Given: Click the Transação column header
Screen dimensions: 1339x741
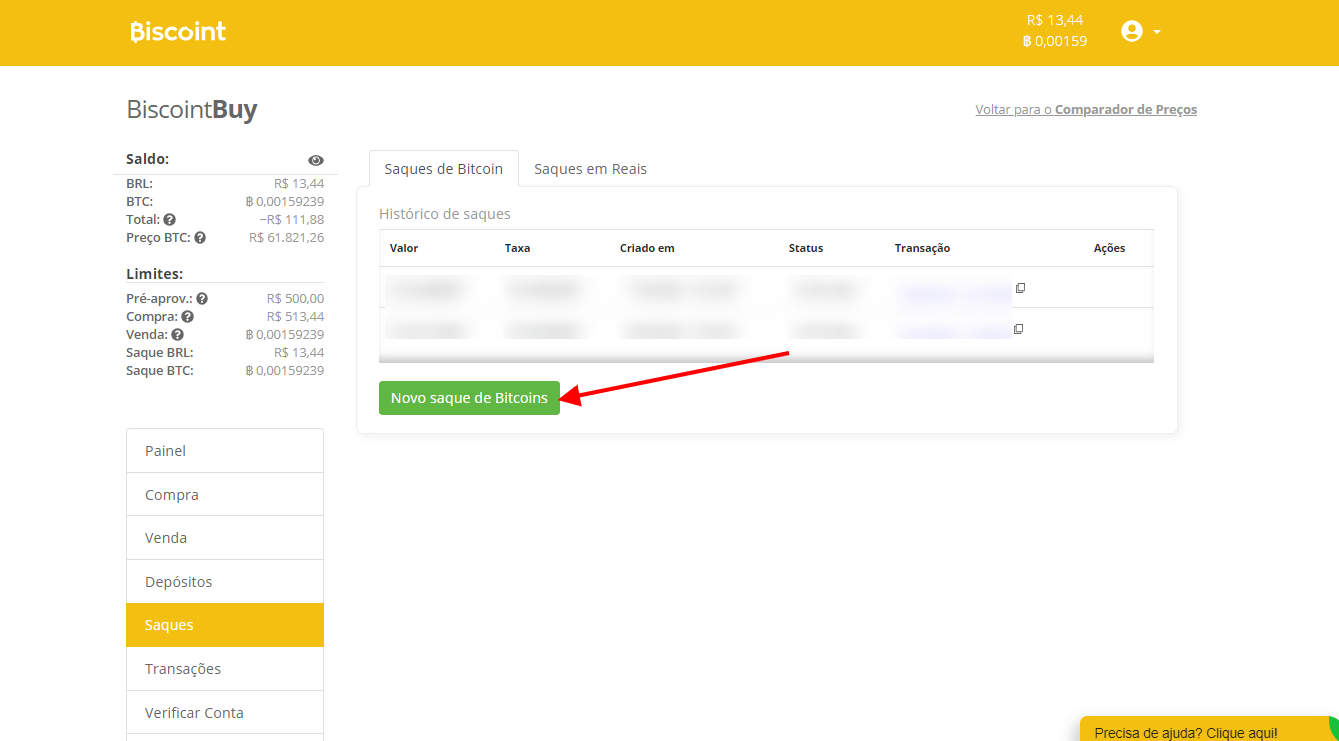Looking at the screenshot, I should 922,248.
